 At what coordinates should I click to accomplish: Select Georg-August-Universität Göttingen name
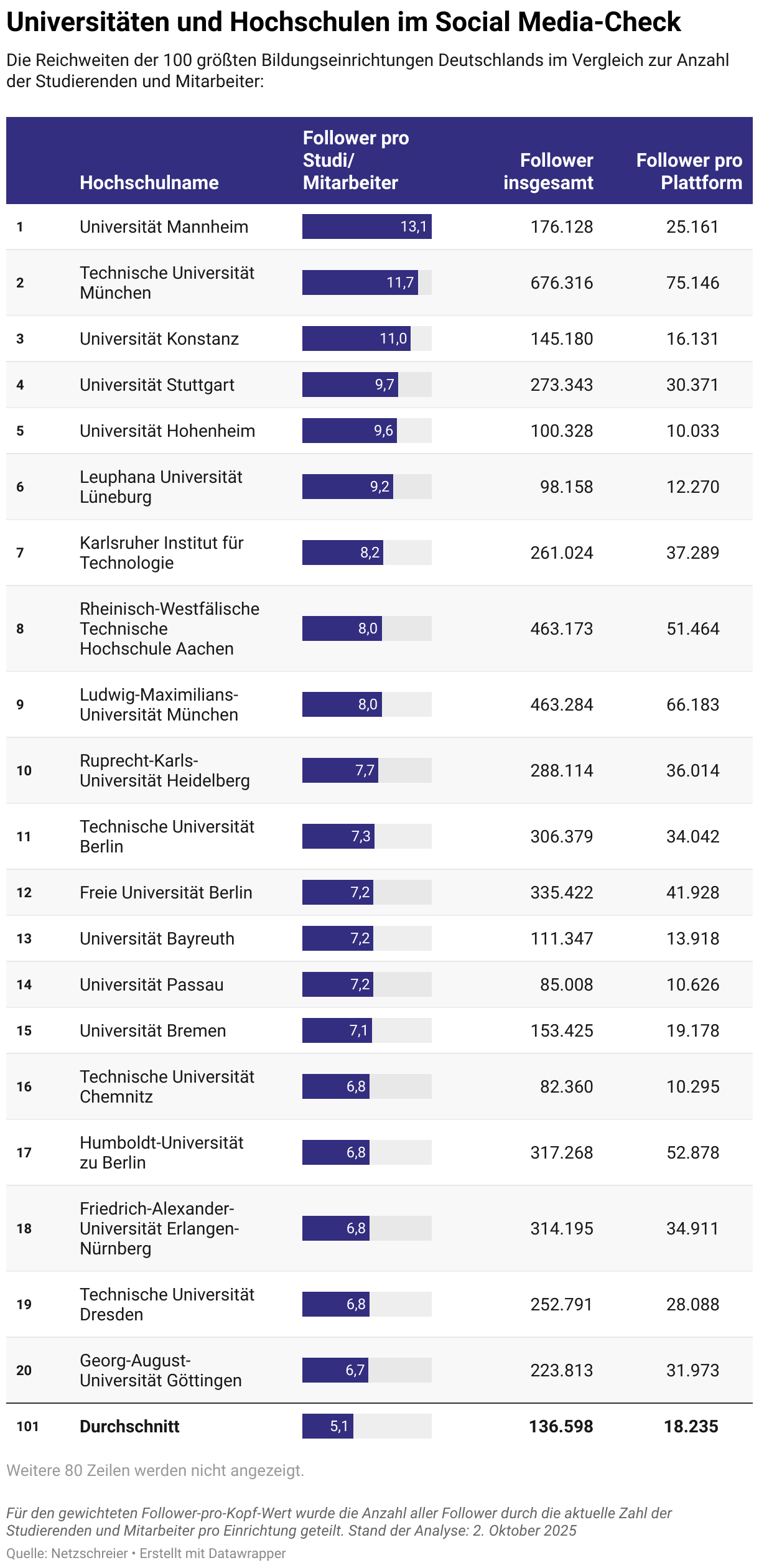click(161, 1370)
